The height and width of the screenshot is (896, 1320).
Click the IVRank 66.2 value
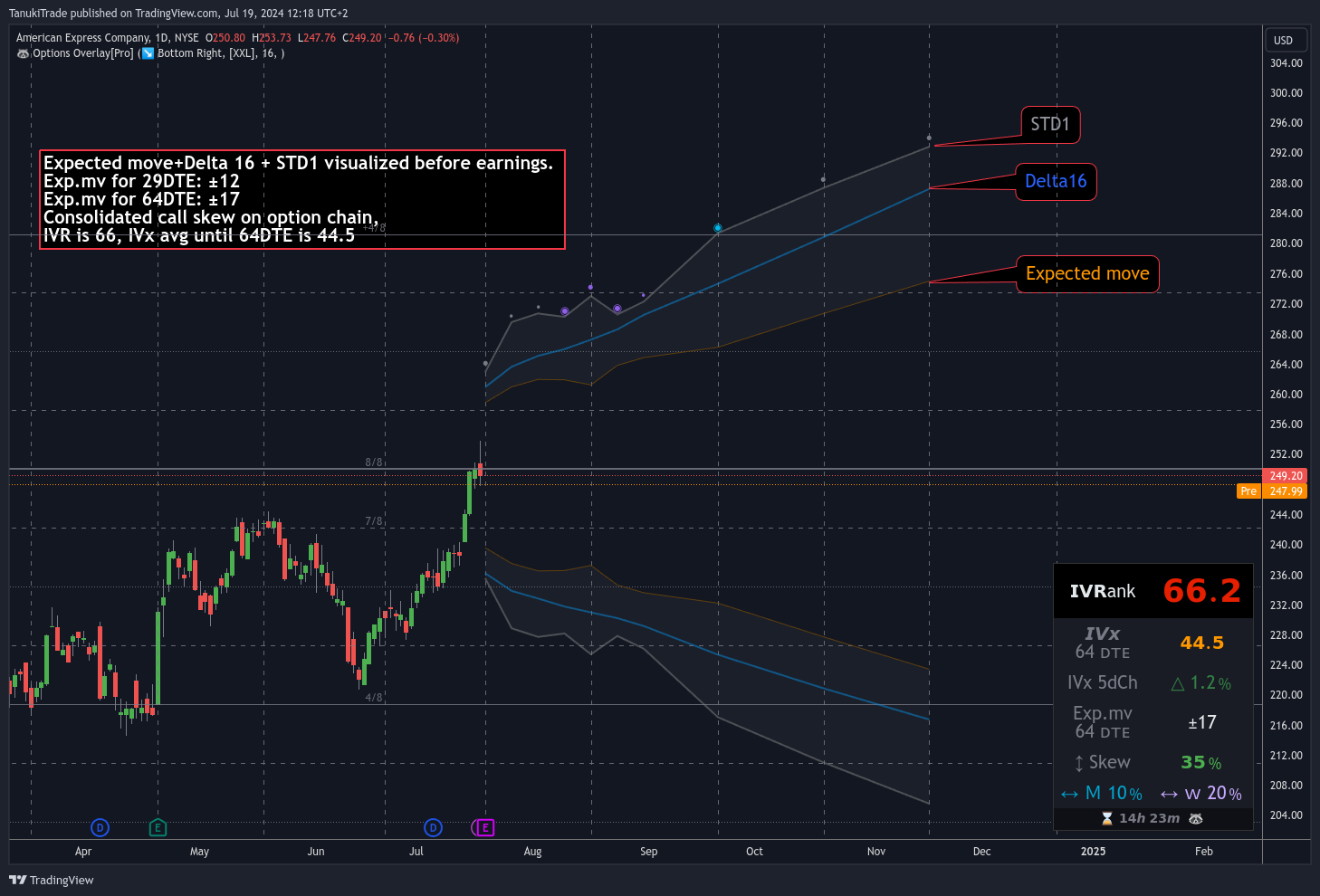tap(1201, 590)
